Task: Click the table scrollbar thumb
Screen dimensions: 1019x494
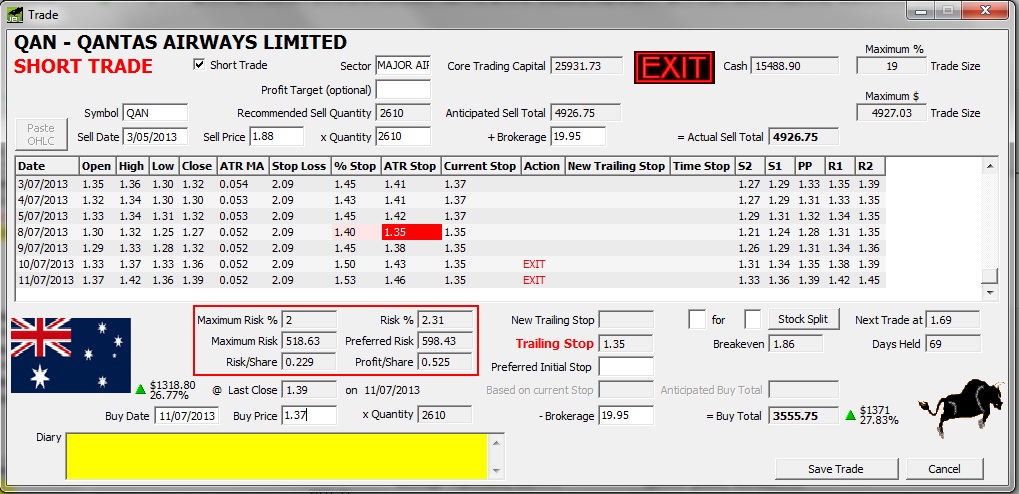Action: 990,276
